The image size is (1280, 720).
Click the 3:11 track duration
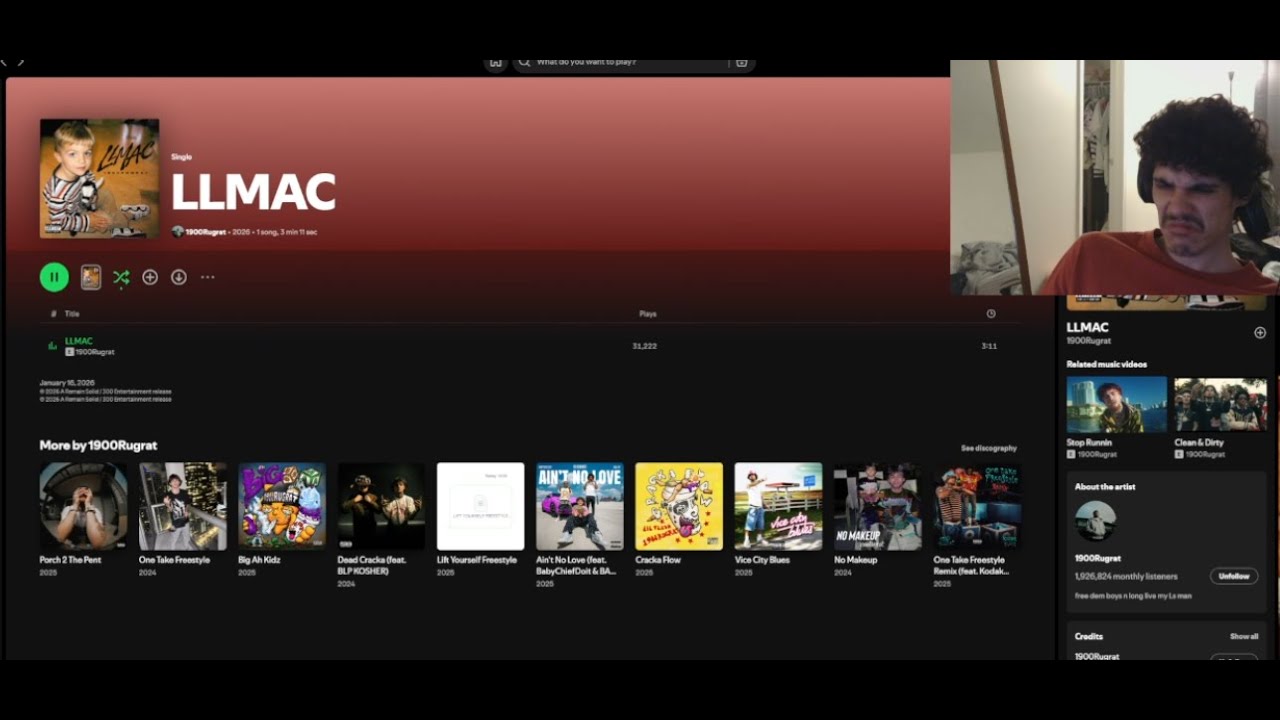point(989,346)
